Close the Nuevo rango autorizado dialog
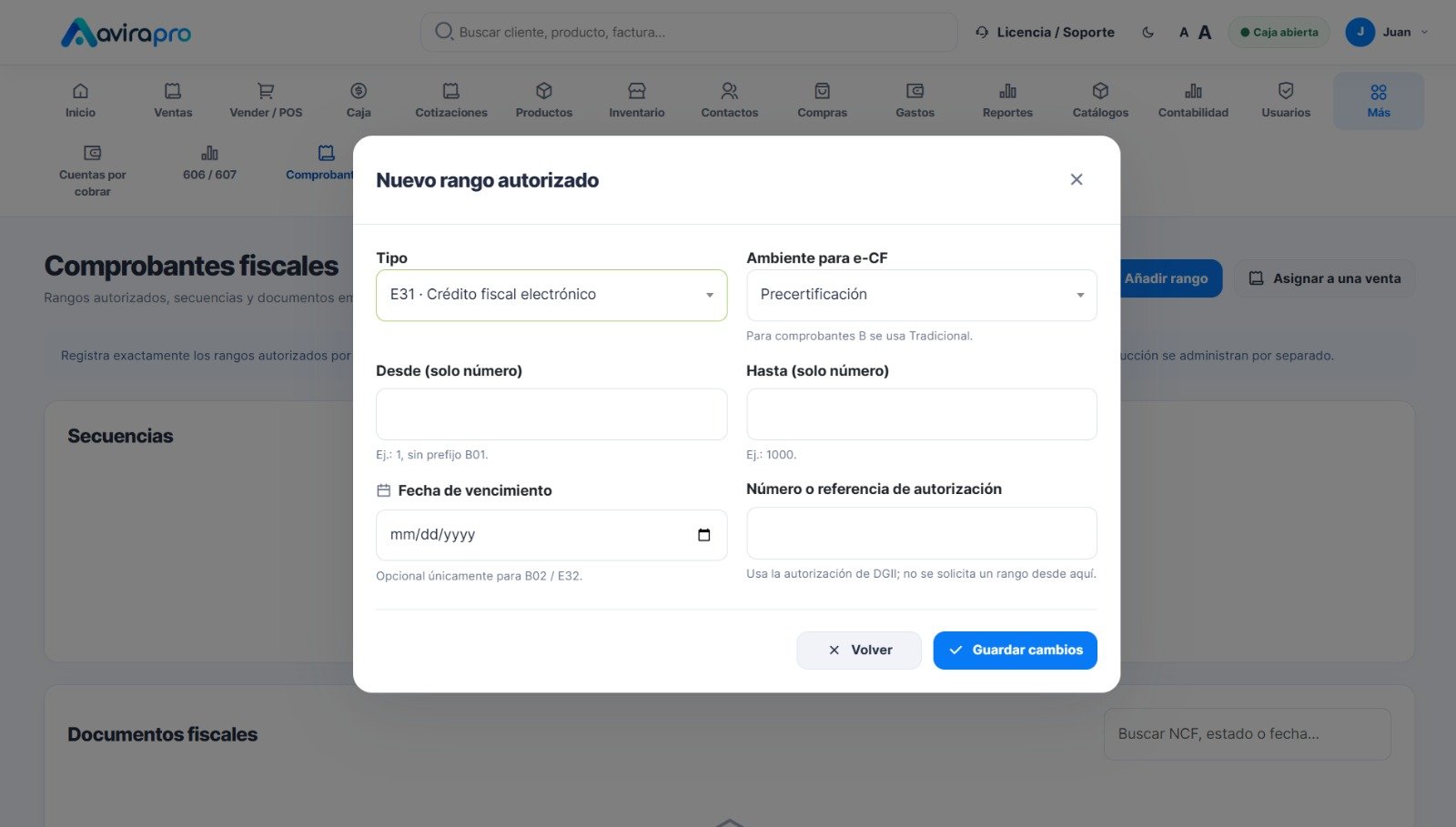Image resolution: width=1456 pixels, height=827 pixels. (1077, 180)
